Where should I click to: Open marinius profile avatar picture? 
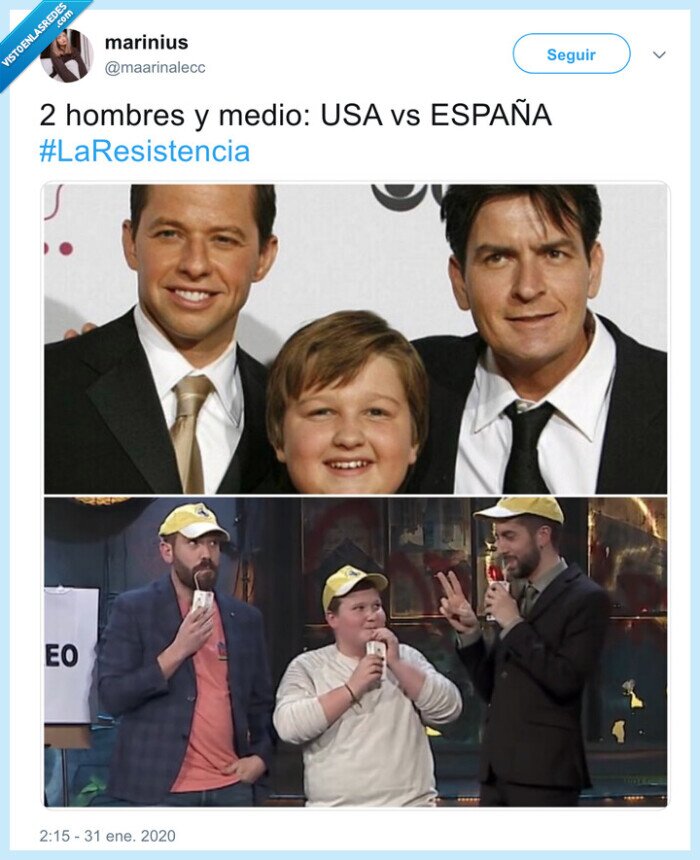coord(67,55)
